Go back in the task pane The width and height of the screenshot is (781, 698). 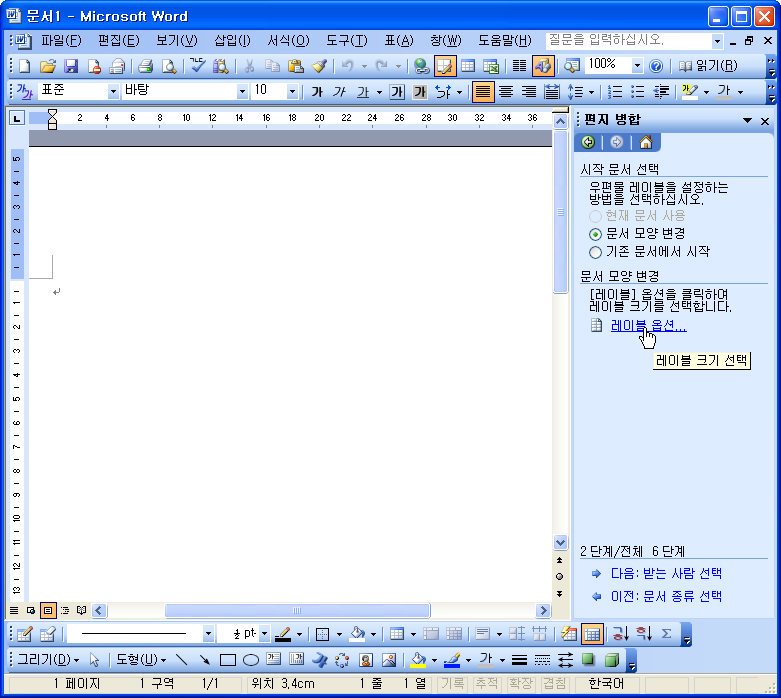click(588, 142)
